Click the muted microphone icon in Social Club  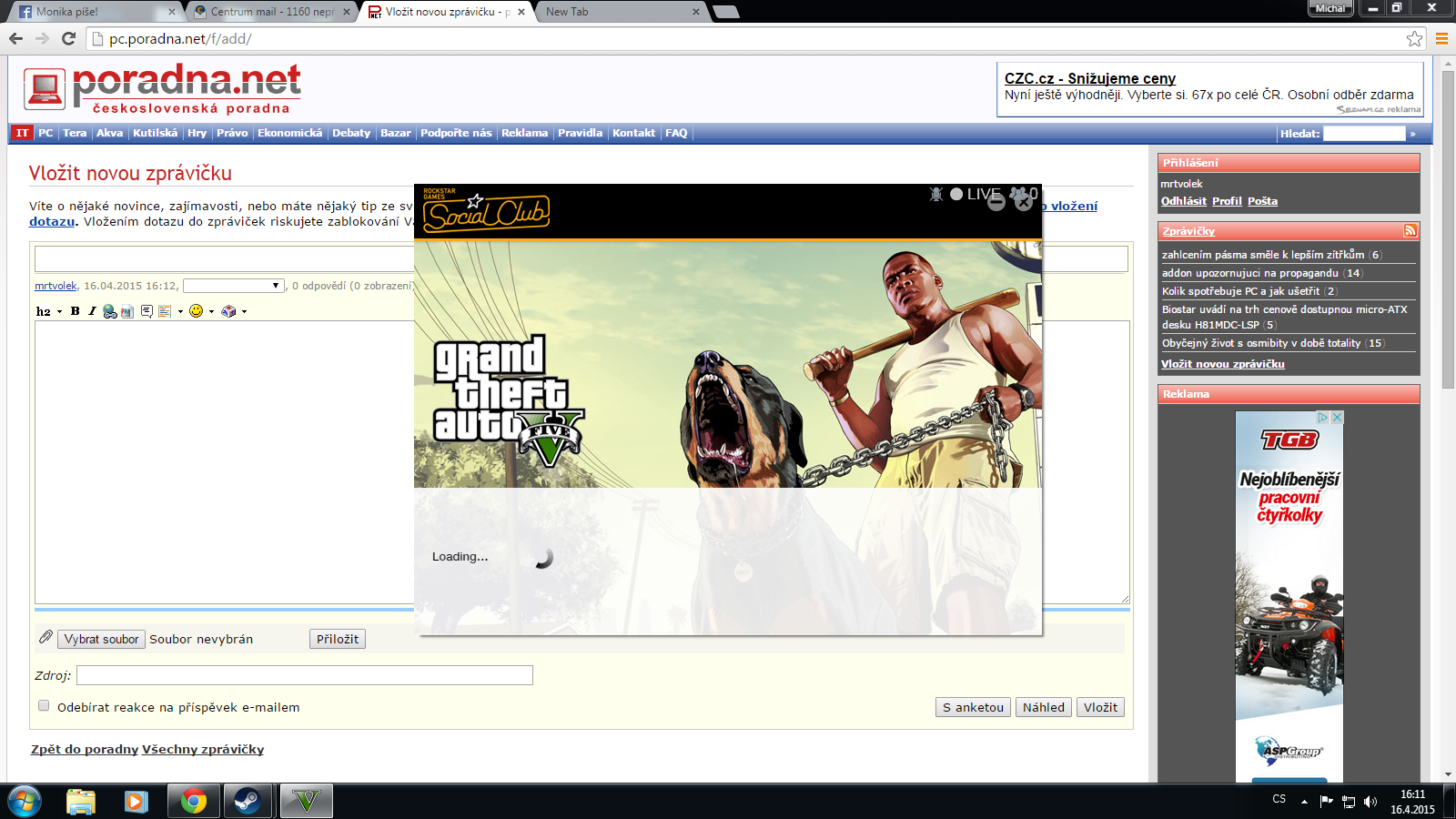click(935, 194)
